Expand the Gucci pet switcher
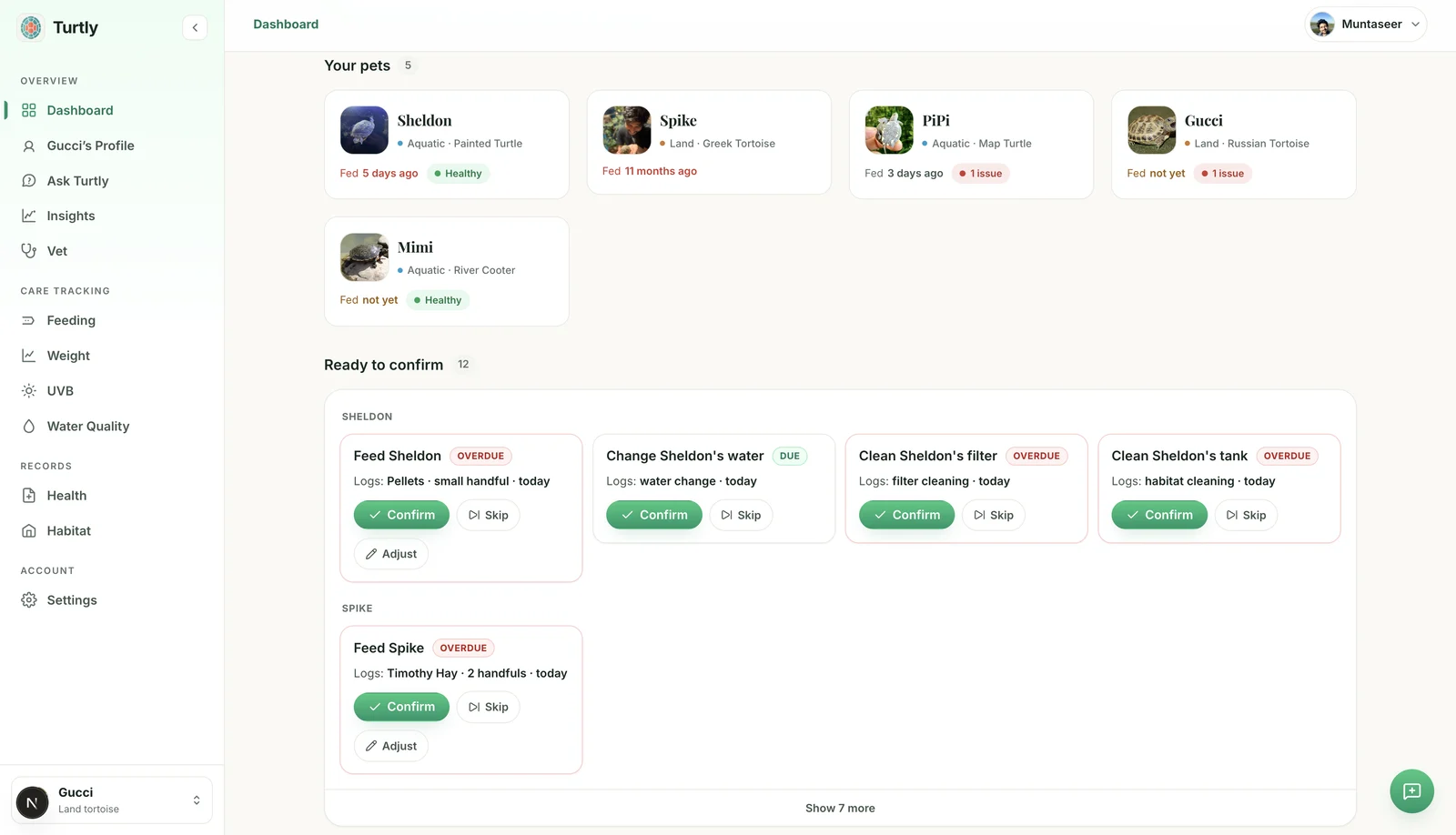This screenshot has width=1456, height=835. (x=112, y=800)
